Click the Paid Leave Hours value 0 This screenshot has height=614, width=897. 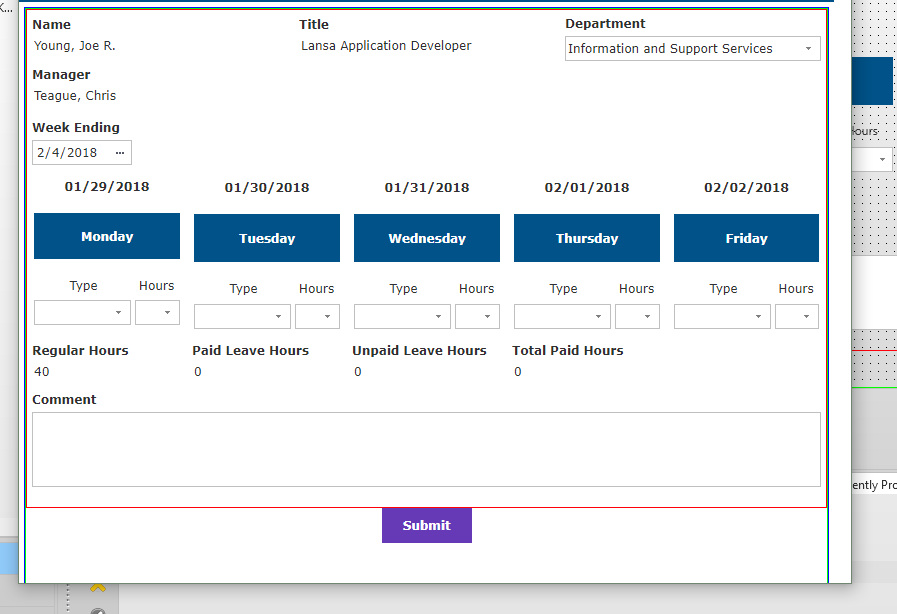pos(198,372)
